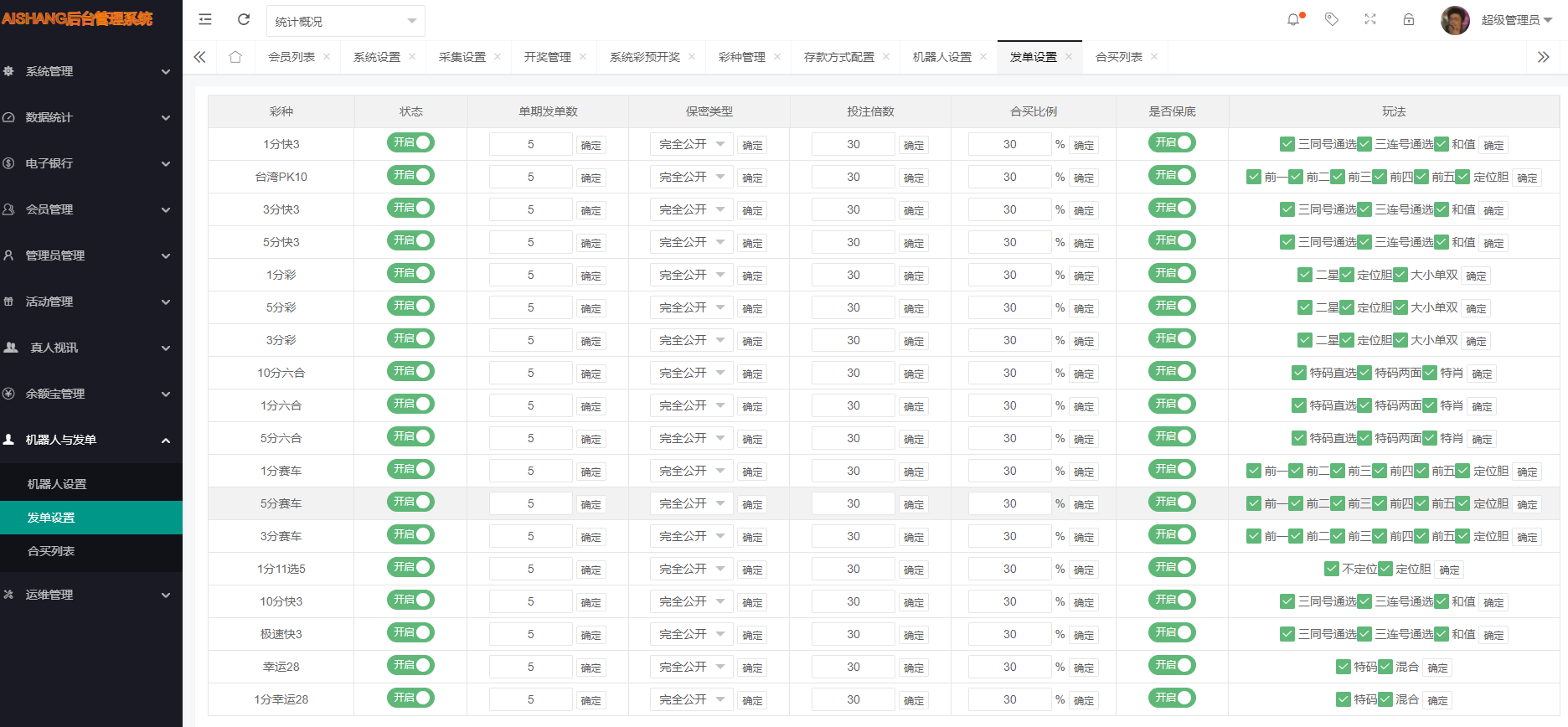Disable 是否保底 switch for 台湾PK10
The height and width of the screenshot is (727, 1568).
tap(1171, 176)
